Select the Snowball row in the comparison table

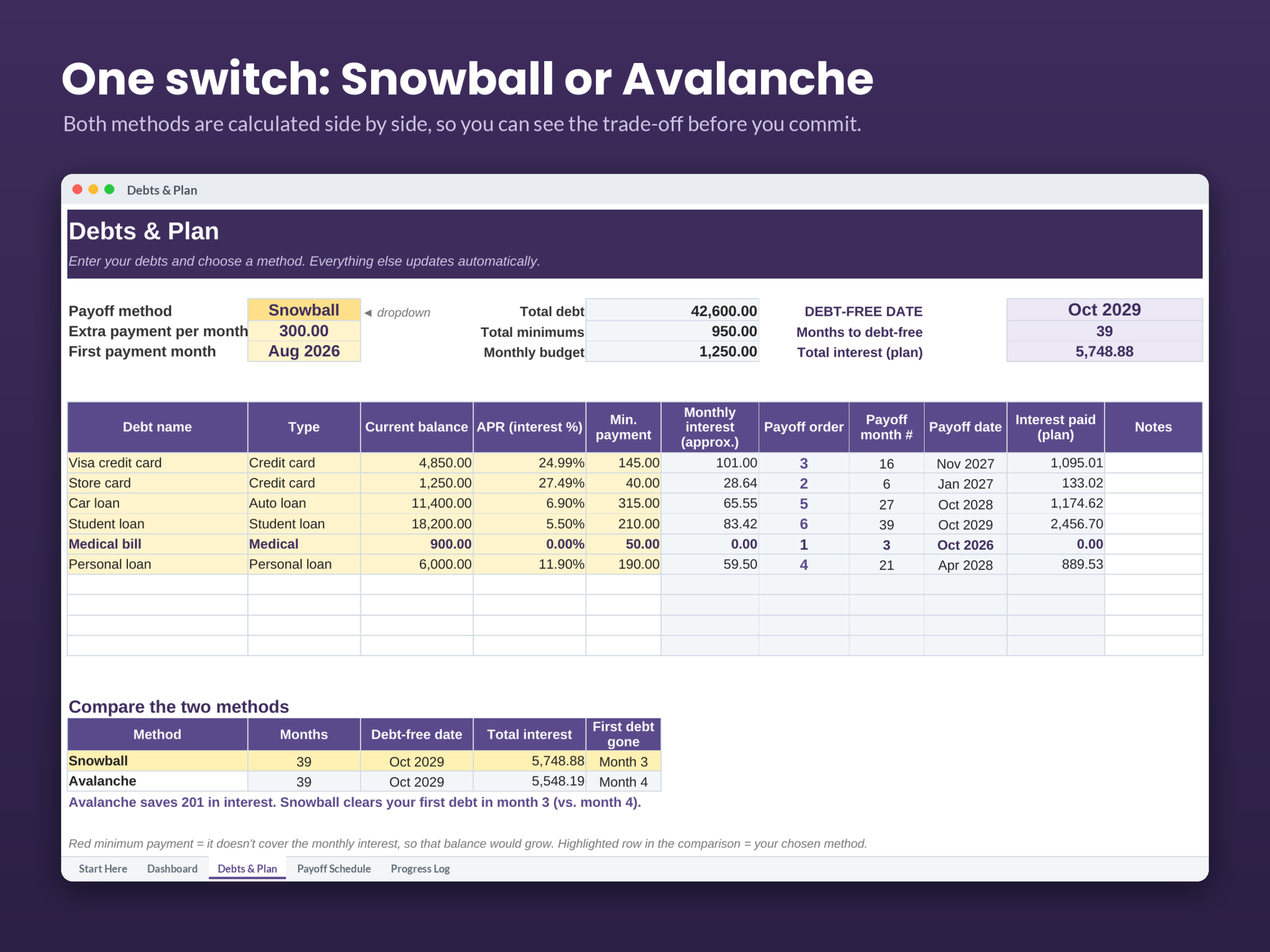pyautogui.click(x=364, y=761)
